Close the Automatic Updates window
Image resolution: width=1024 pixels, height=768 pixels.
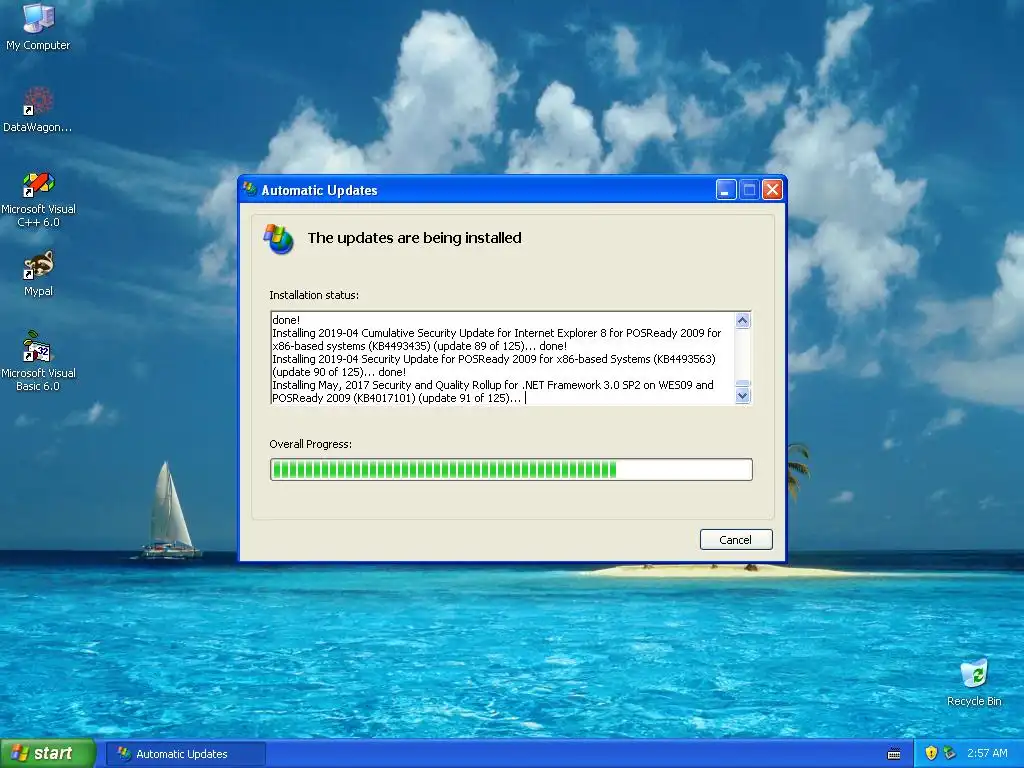(x=773, y=189)
